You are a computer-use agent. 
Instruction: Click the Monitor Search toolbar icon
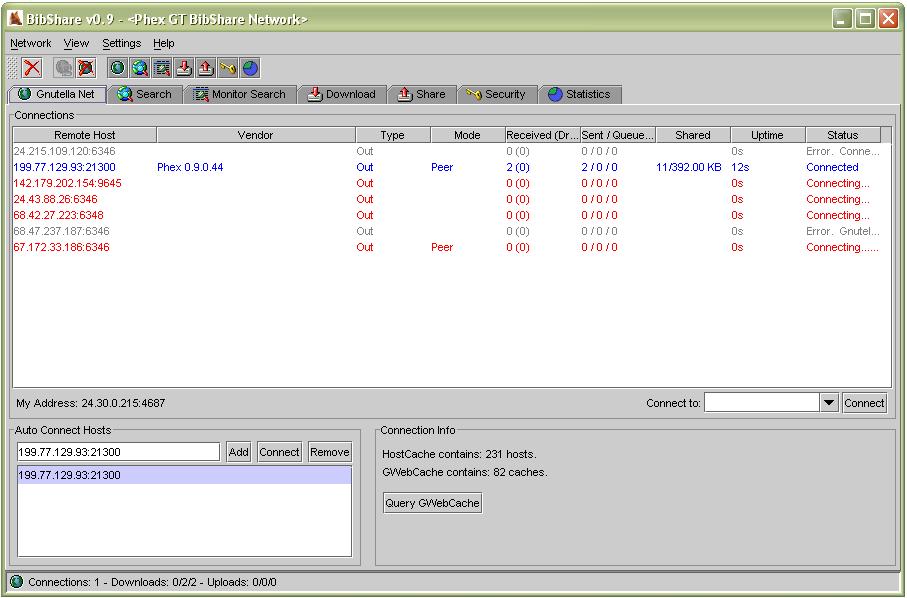[160, 68]
